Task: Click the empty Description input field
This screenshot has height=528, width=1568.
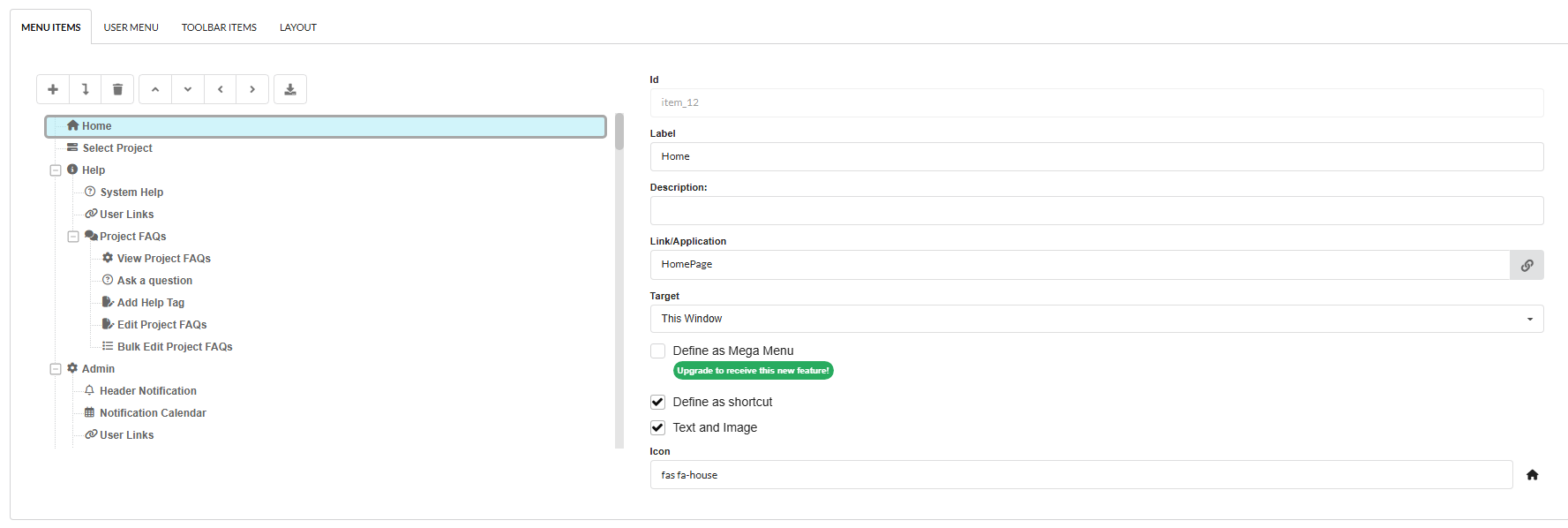Action: tap(1097, 210)
